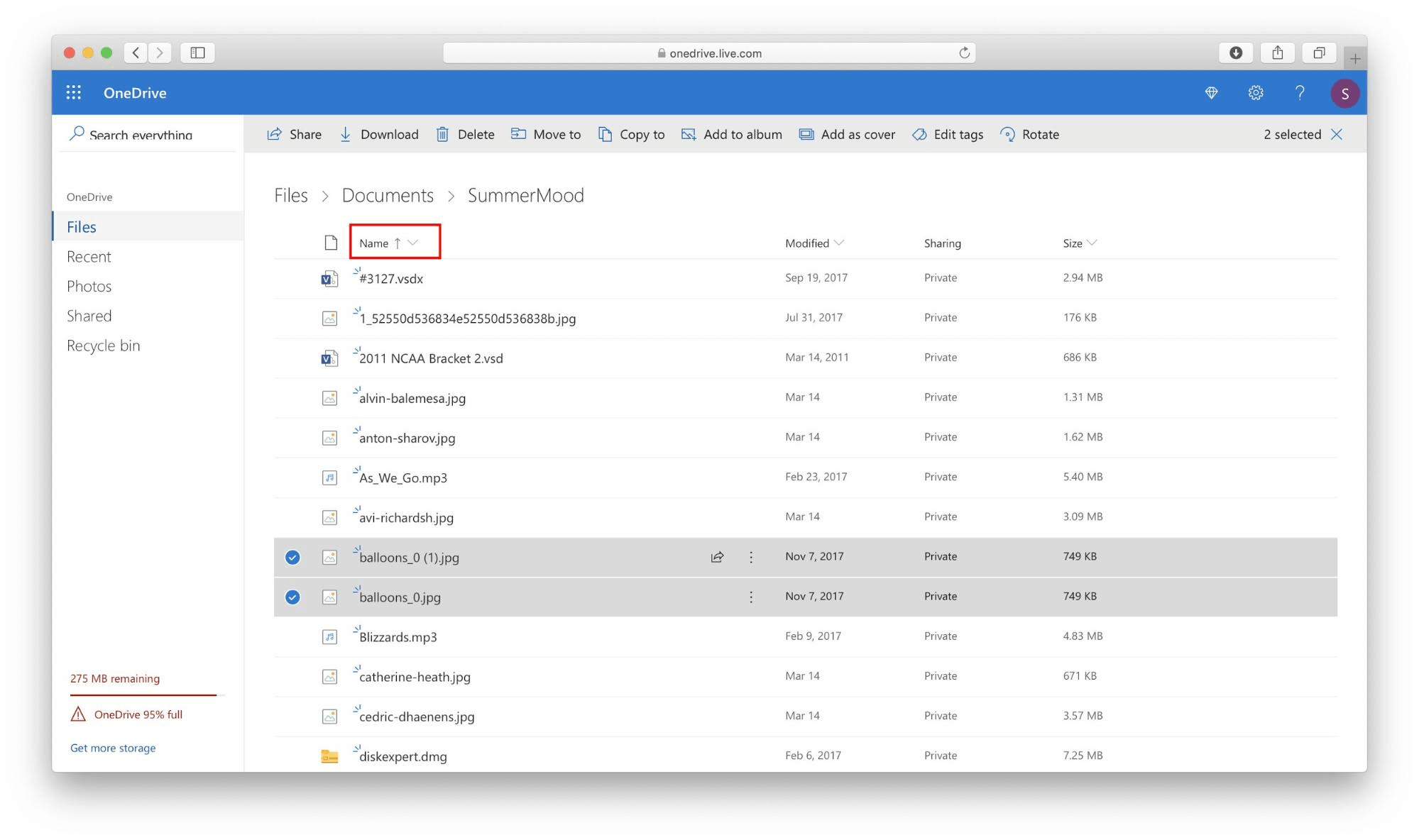
Task: Switch to the Photos section
Action: [89, 286]
